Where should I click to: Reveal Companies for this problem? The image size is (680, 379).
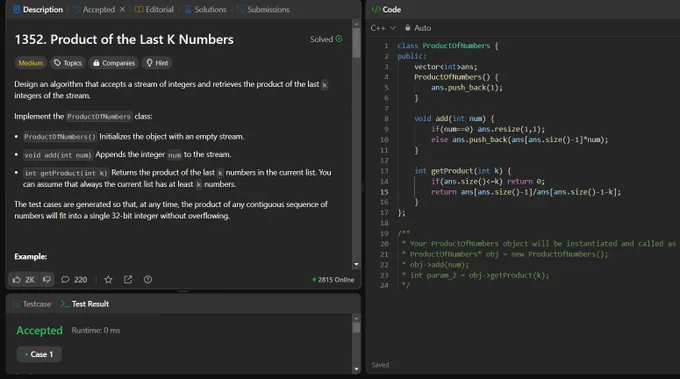pyautogui.click(x=114, y=63)
